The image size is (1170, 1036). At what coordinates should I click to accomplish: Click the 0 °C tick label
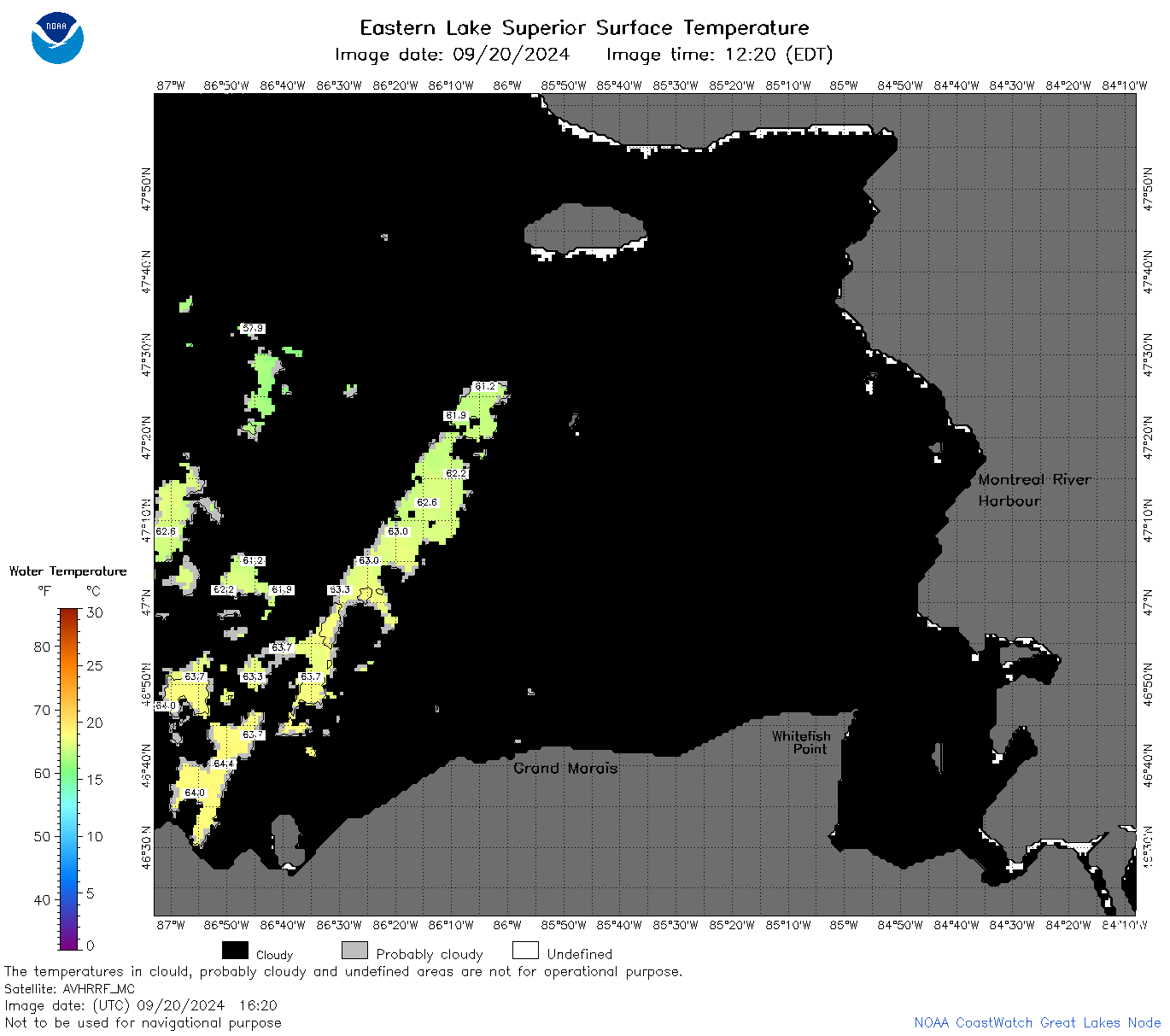pos(91,945)
